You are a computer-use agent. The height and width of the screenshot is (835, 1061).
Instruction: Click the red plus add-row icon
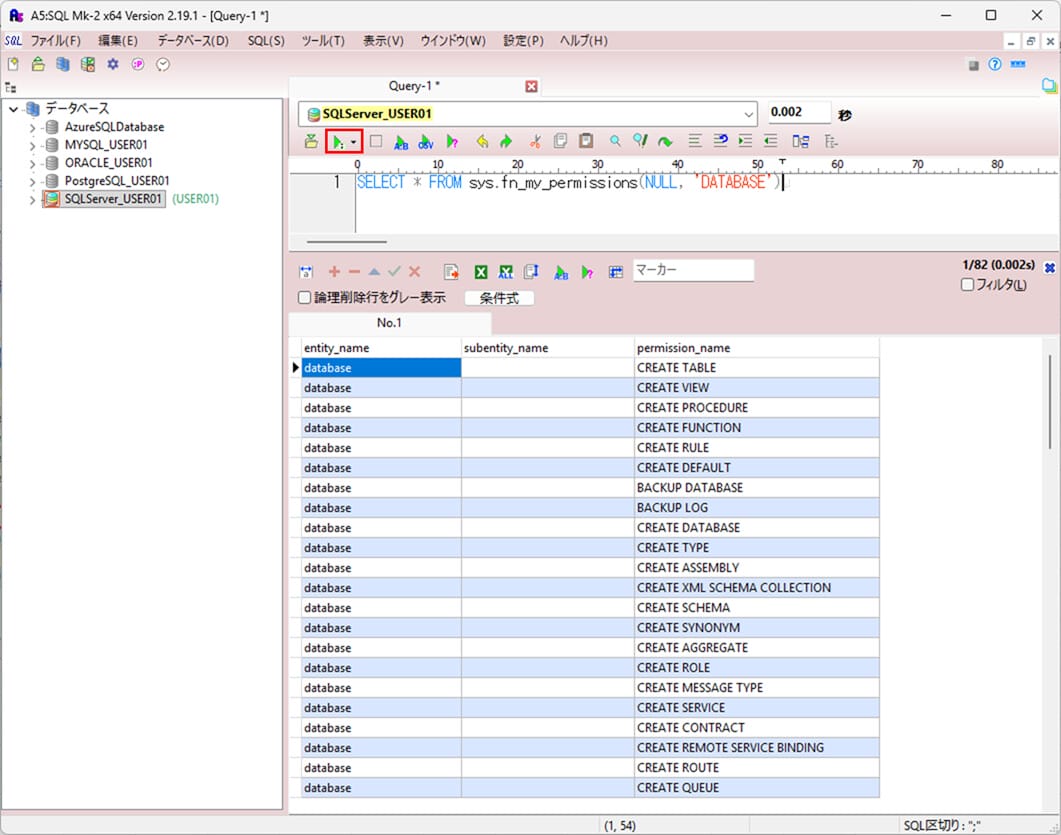(x=334, y=272)
